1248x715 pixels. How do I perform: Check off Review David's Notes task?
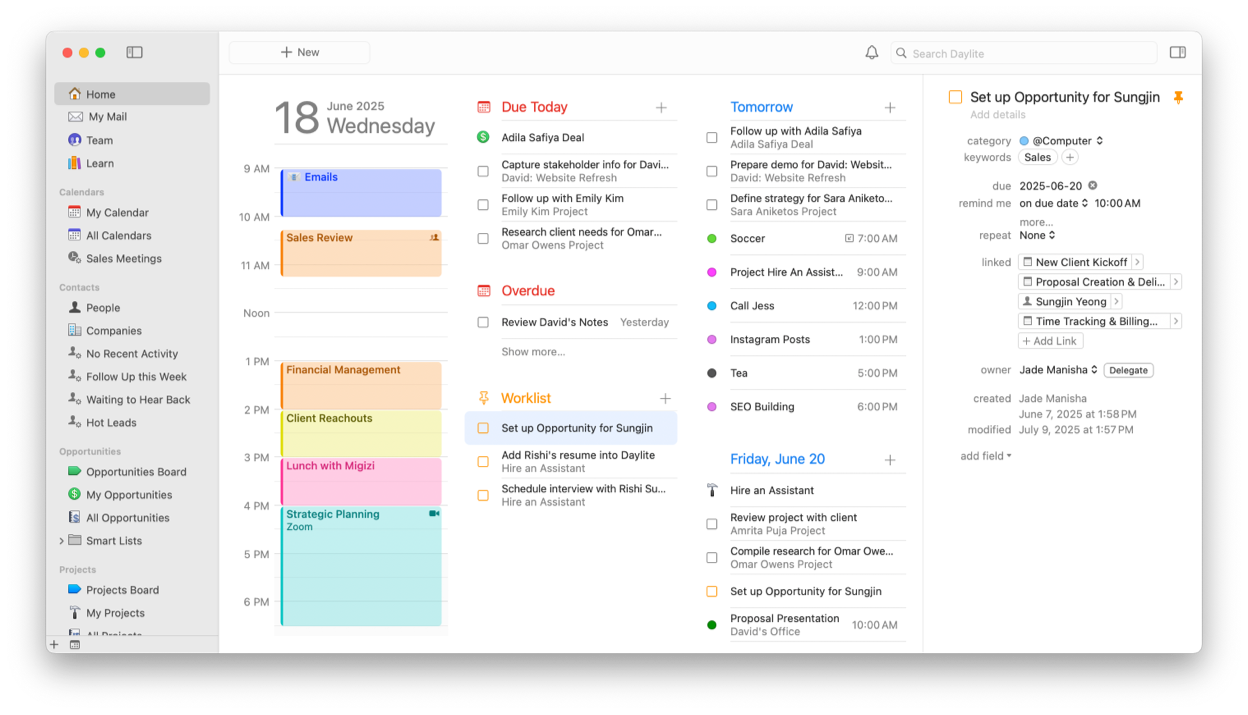click(x=483, y=322)
